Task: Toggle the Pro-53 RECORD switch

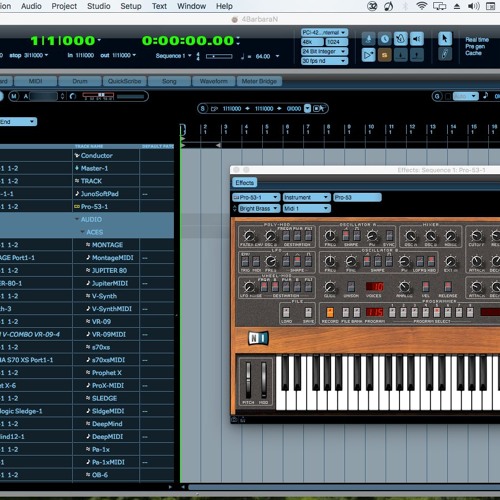Action: pos(330,313)
